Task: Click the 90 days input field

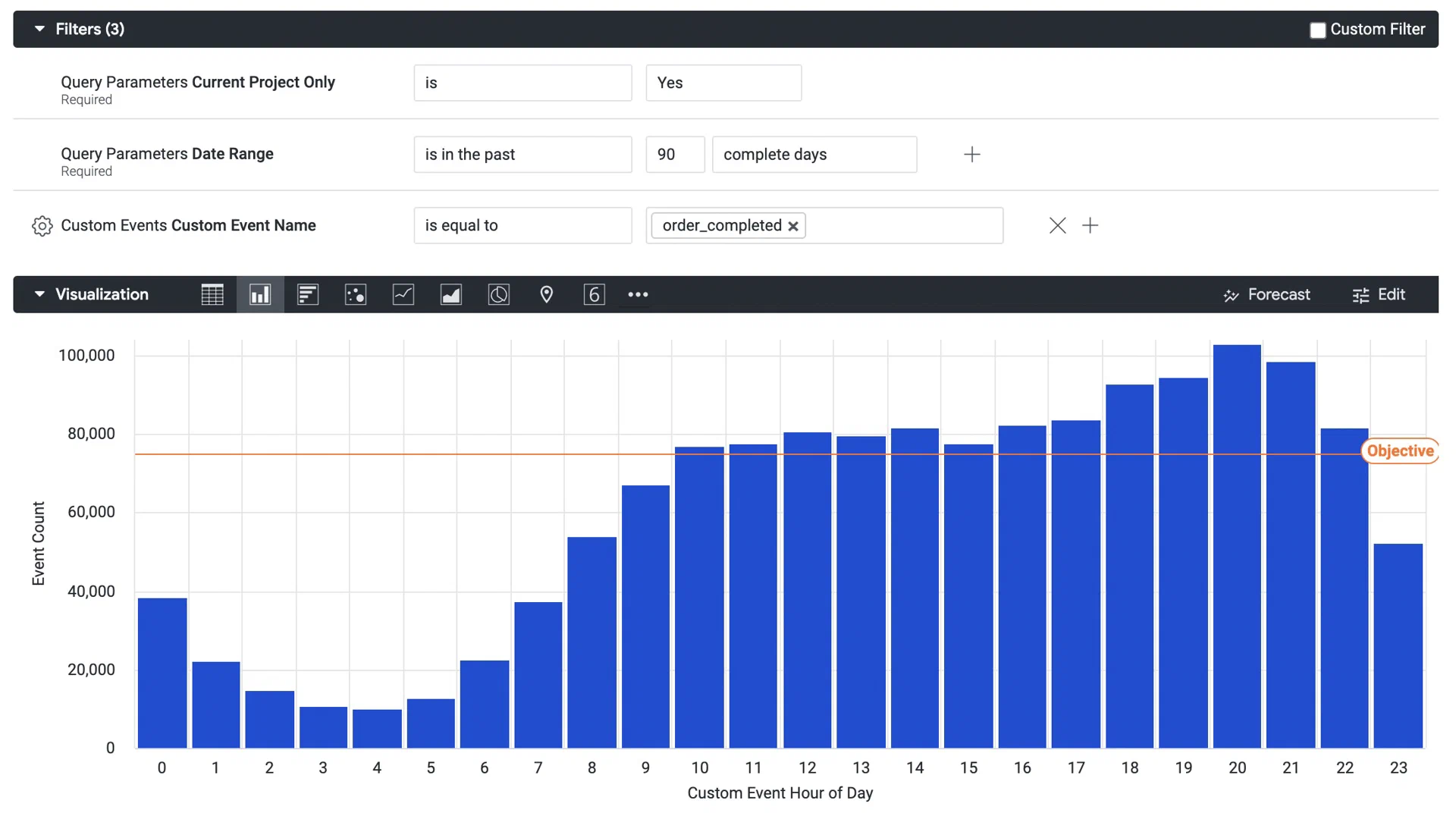Action: (674, 154)
